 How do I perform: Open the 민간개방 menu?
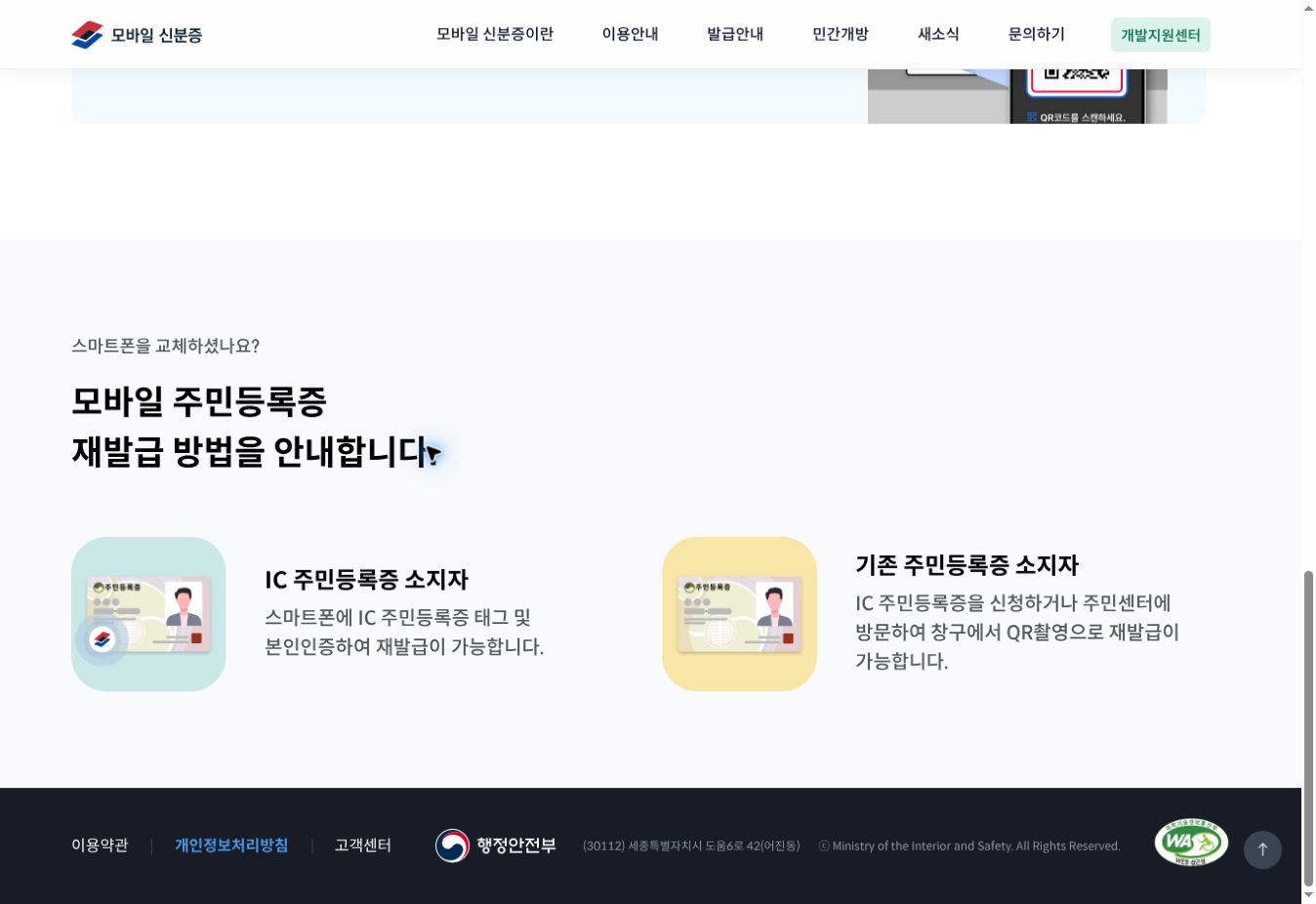841,34
